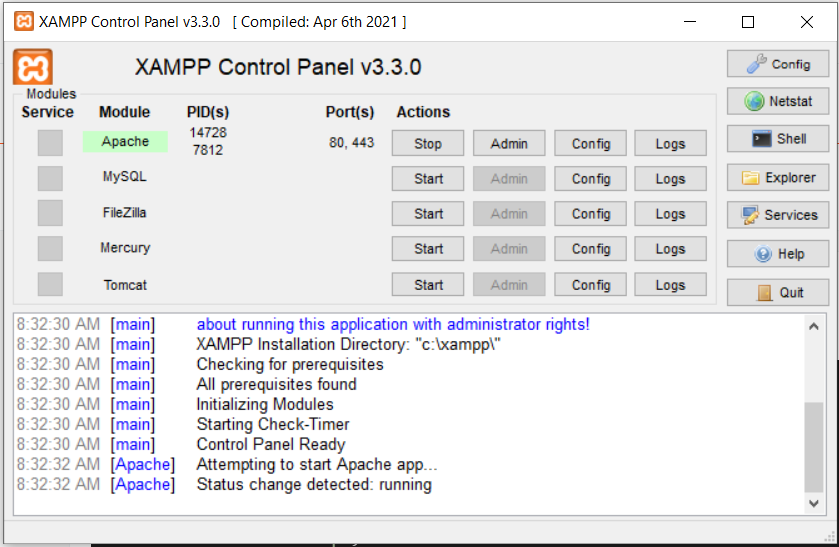The width and height of the screenshot is (839, 547).
Task: Stop the Apache module
Action: [428, 143]
